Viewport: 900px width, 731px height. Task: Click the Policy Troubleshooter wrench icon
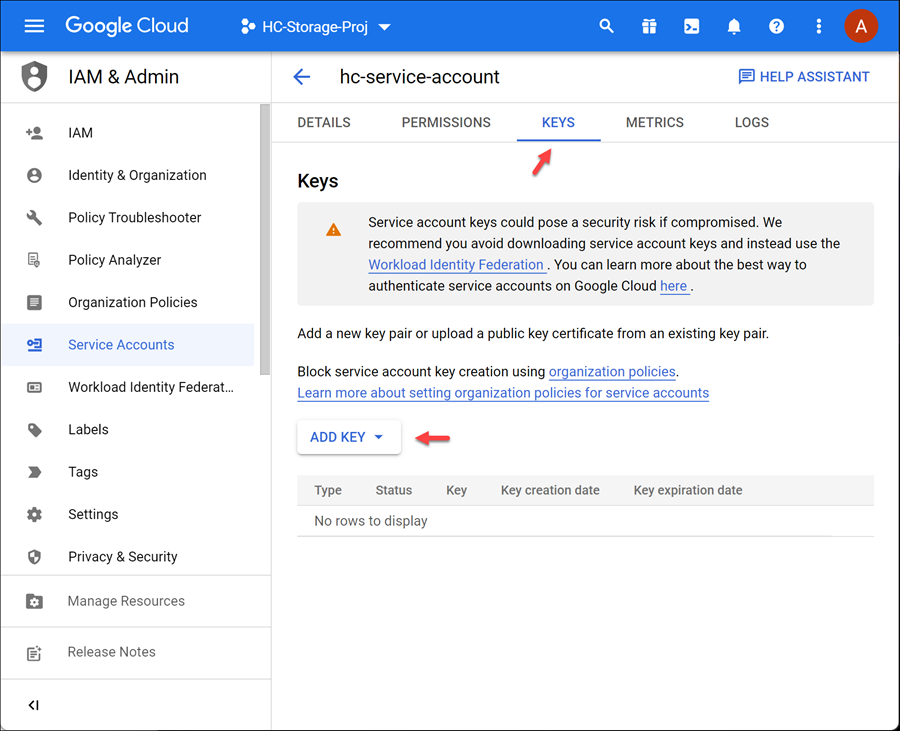pyautogui.click(x=34, y=218)
